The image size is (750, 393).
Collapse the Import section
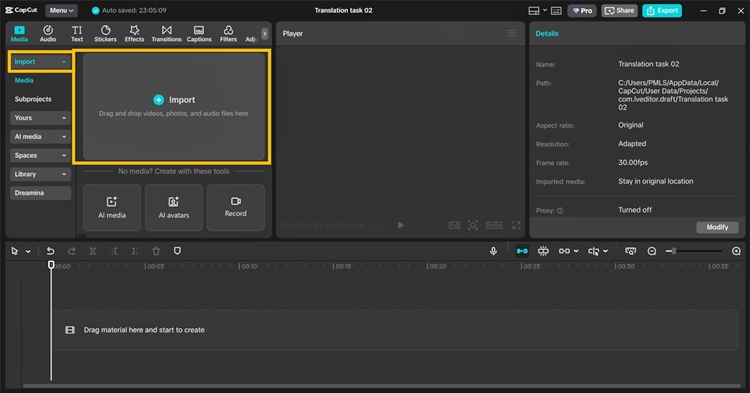click(40, 62)
